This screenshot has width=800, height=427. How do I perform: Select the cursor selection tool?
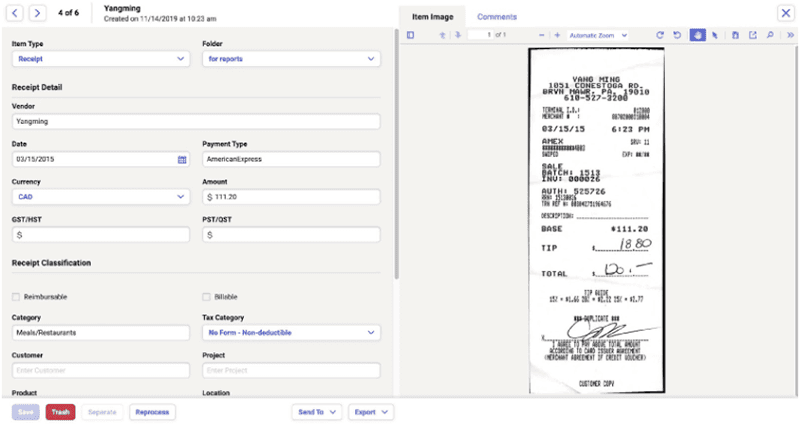tap(715, 35)
